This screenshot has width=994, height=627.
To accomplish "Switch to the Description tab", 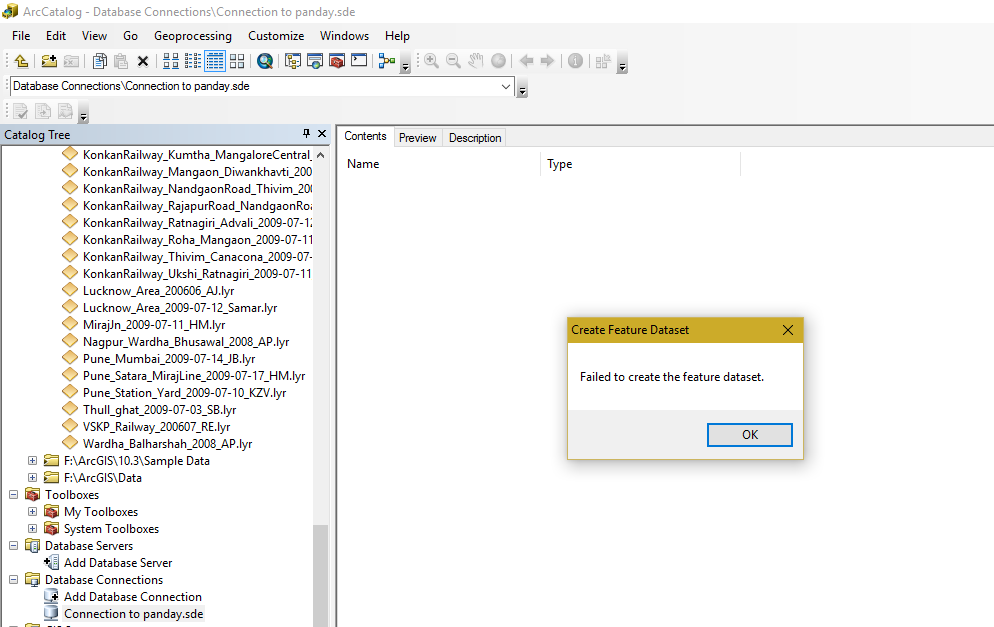I will [475, 138].
